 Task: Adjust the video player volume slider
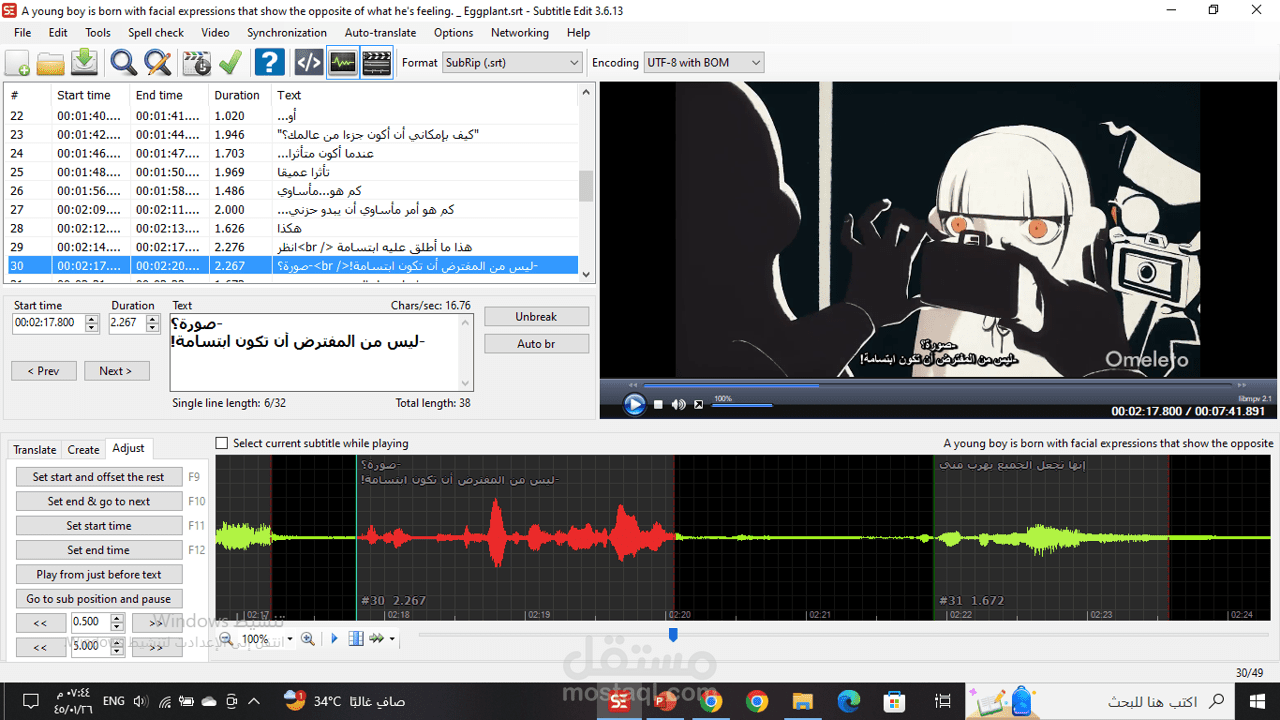tap(743, 405)
